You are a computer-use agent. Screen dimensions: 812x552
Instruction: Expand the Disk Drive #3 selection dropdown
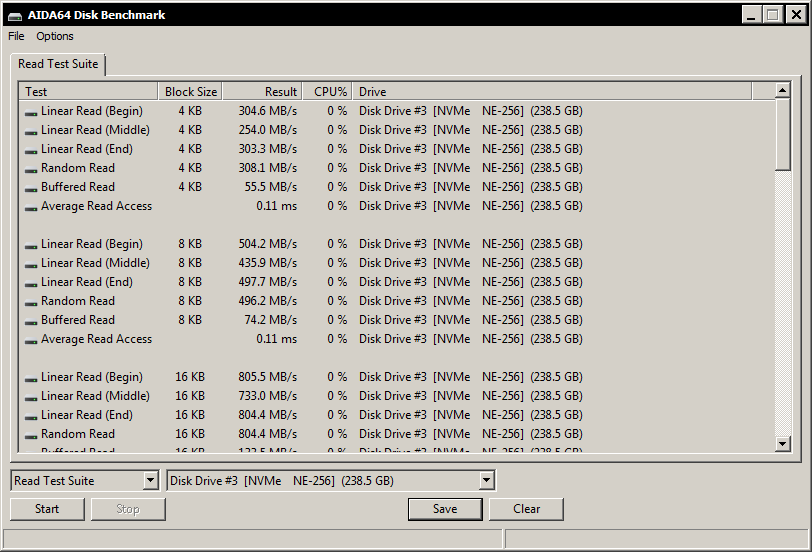(486, 481)
